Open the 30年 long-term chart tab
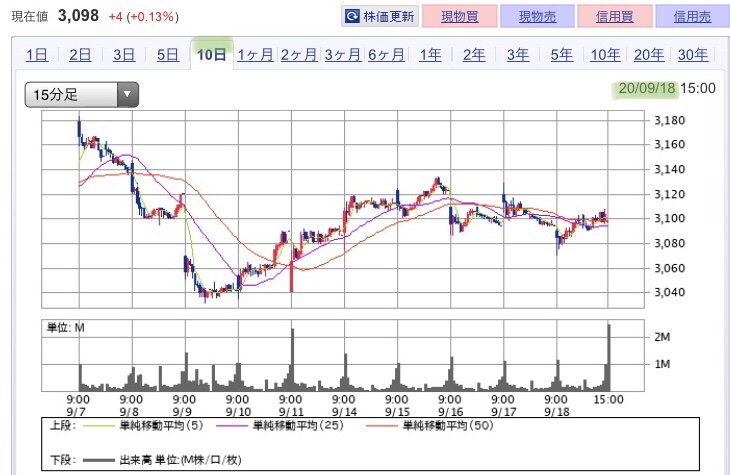Screen dimensions: 730x475 point(693,54)
